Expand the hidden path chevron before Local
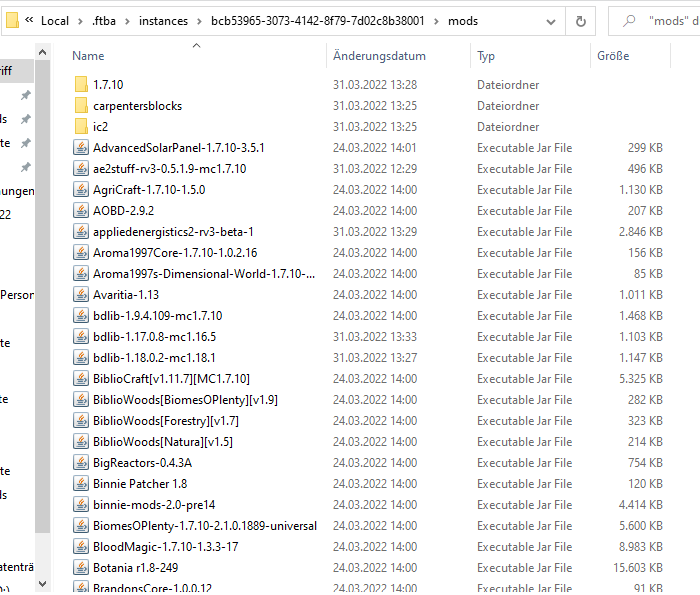Viewport: 700px width, 595px height. 29,20
